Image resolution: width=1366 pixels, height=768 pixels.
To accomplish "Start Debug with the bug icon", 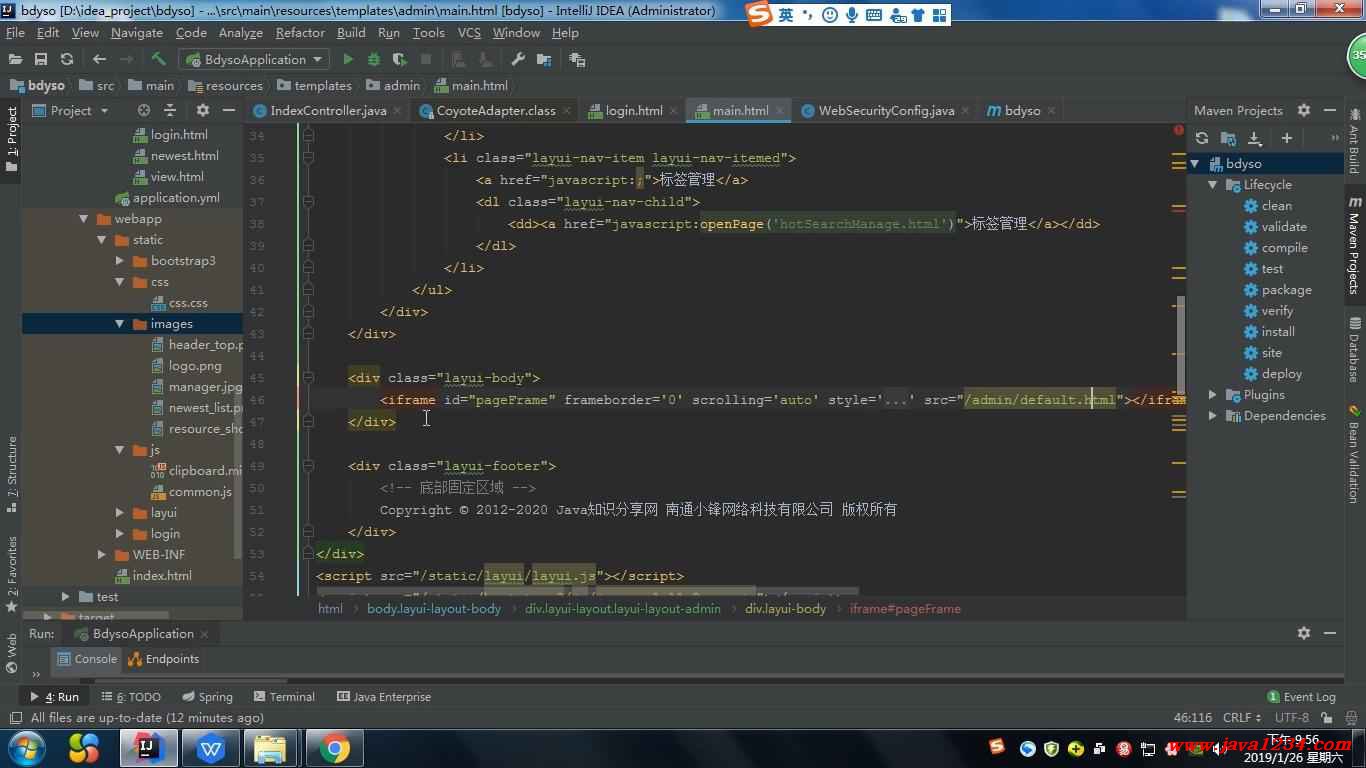I will tap(374, 59).
